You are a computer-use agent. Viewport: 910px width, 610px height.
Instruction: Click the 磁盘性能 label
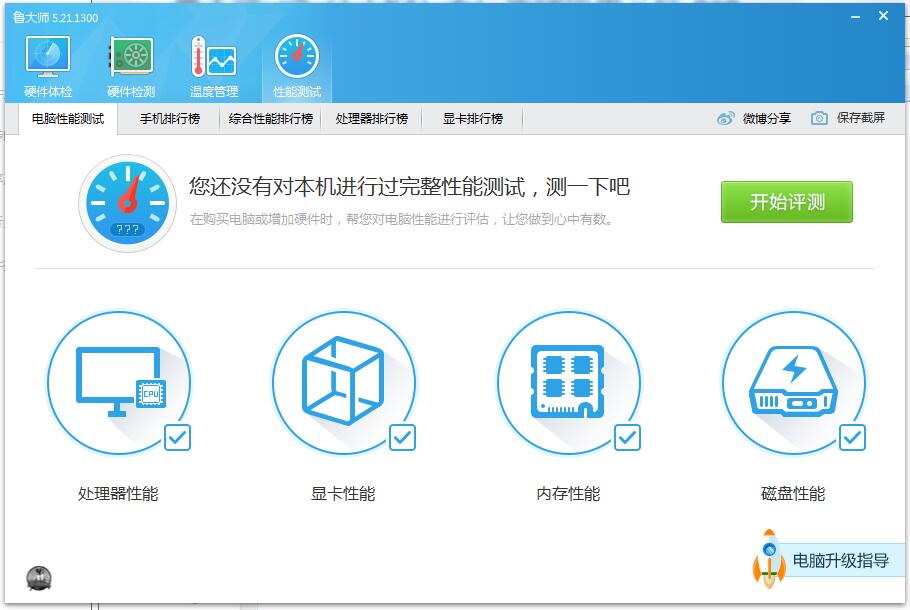tap(793, 494)
